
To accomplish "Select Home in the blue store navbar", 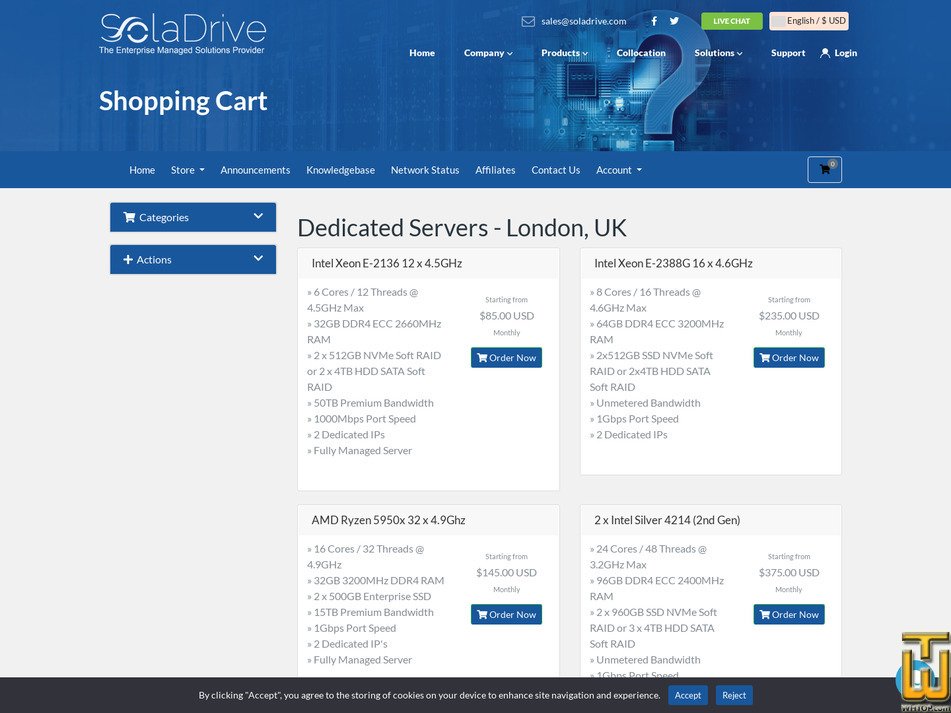I will tap(142, 170).
